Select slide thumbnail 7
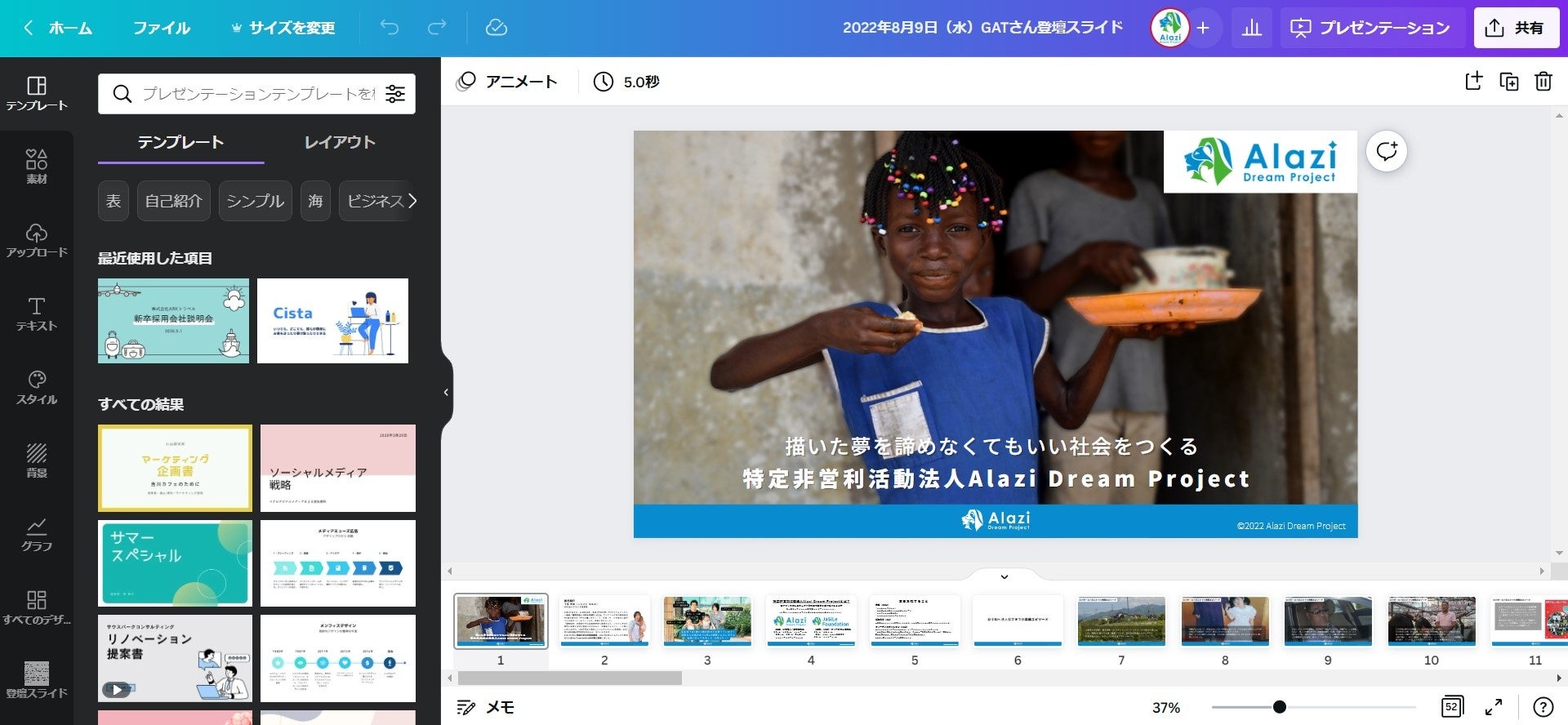Viewport: 1568px width, 725px height. pyautogui.click(x=1121, y=621)
